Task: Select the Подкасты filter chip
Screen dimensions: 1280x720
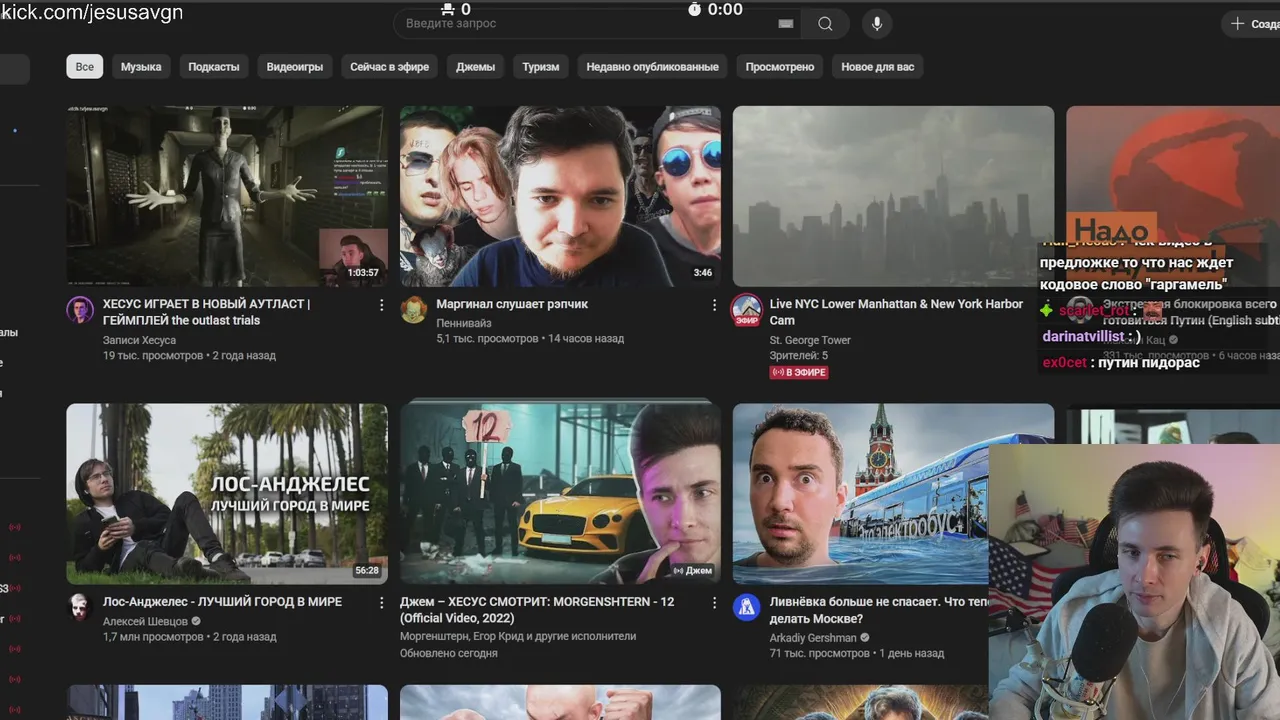Action: [214, 67]
